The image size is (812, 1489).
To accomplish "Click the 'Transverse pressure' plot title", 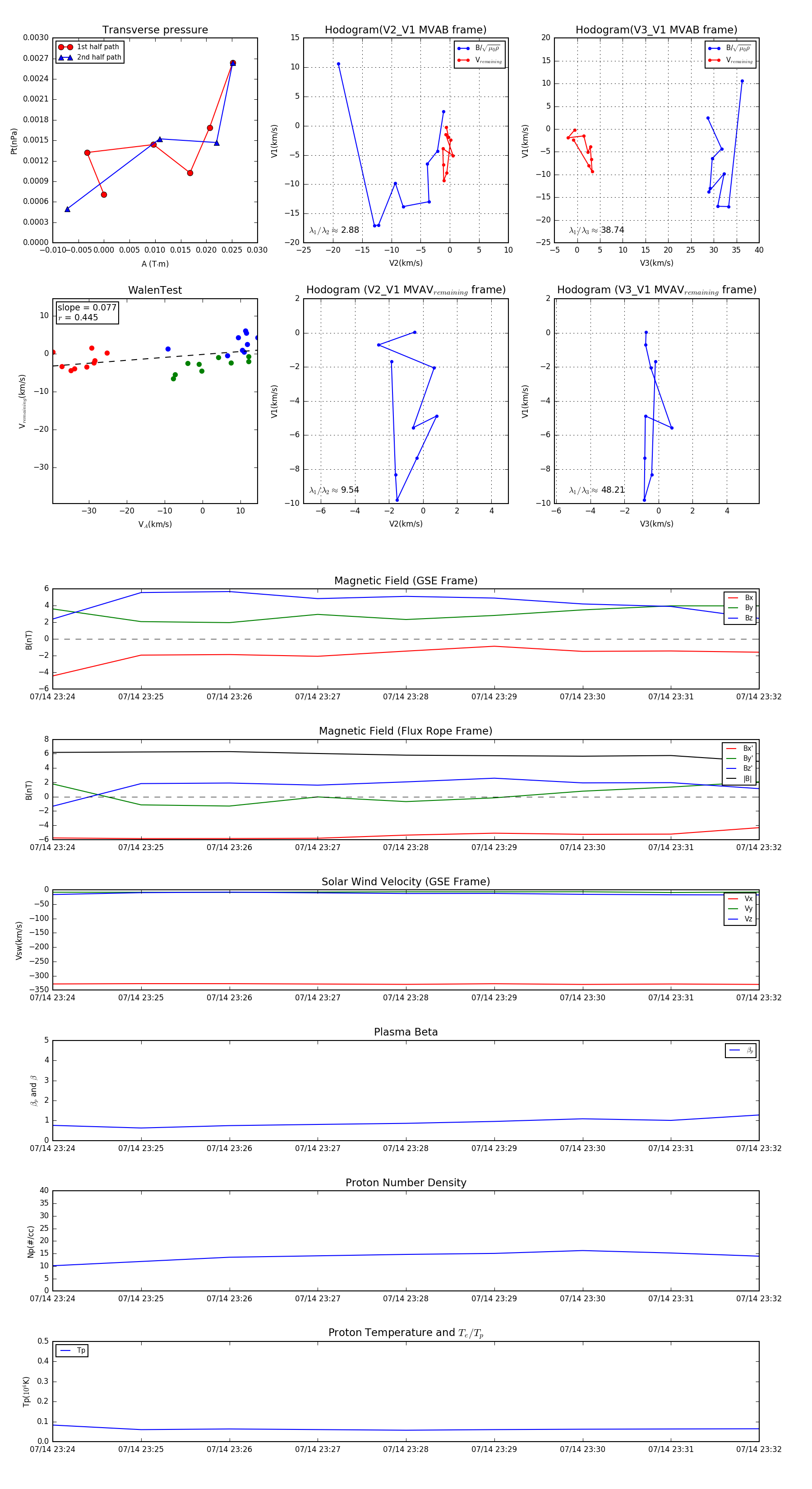I will coord(155,30).
